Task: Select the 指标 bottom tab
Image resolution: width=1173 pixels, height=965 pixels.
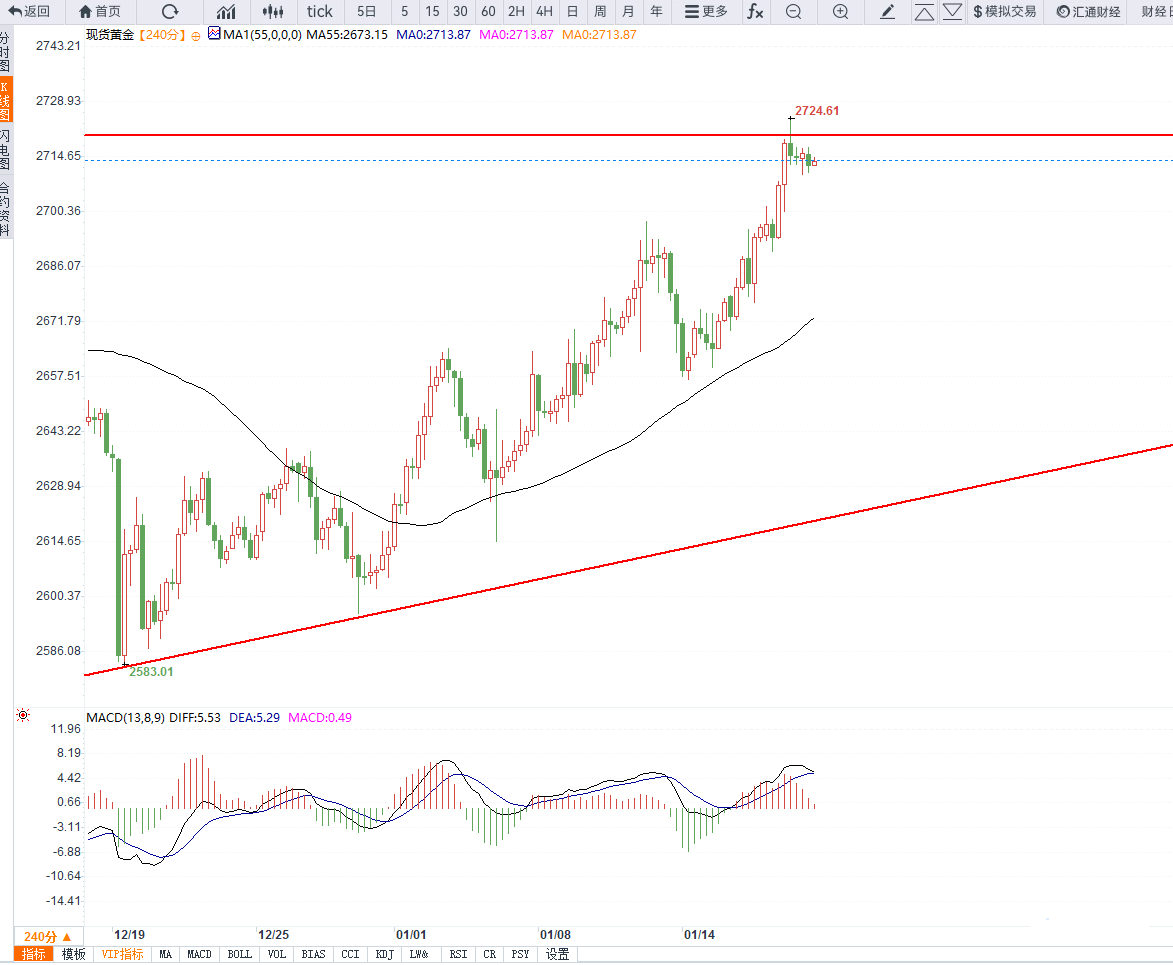Action: tap(34, 954)
